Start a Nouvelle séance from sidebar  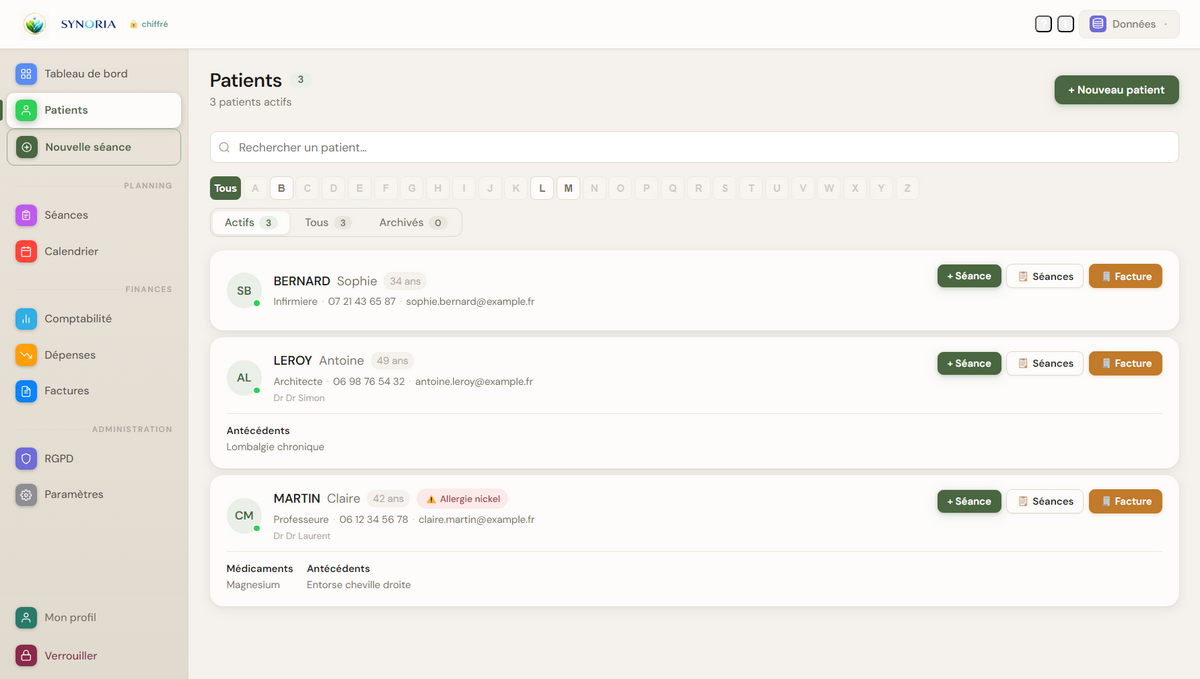point(94,147)
